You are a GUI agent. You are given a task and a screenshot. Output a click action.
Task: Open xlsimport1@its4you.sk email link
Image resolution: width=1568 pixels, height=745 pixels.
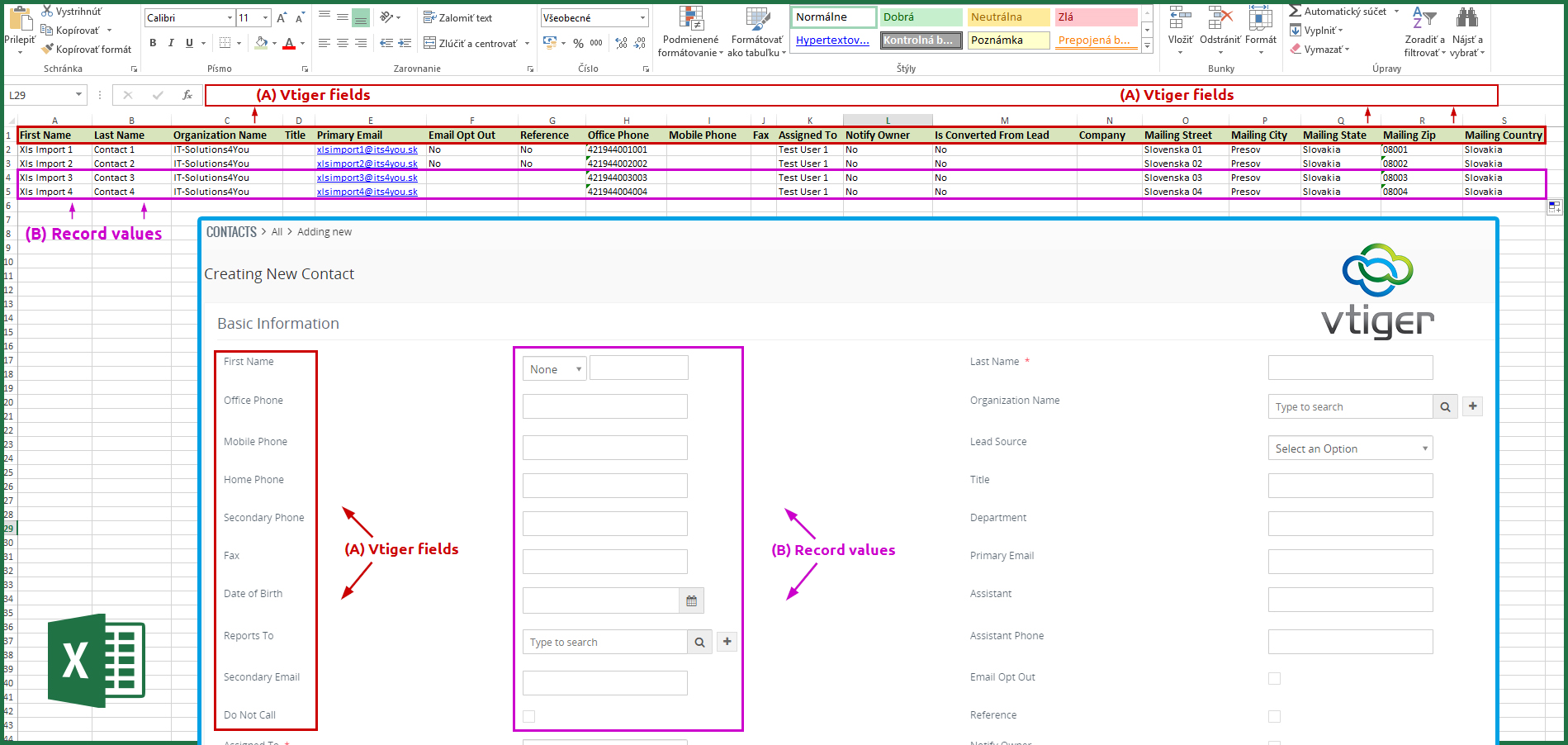pos(367,149)
